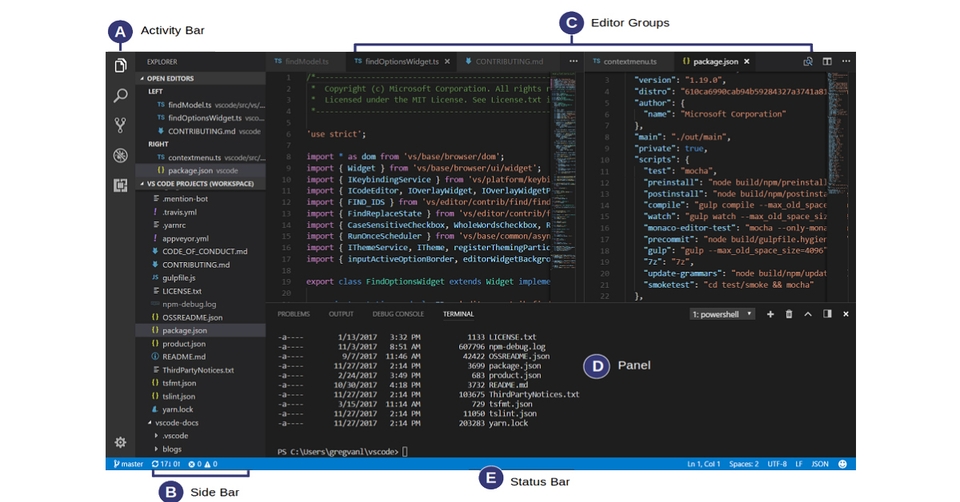Split the right editor with the split icon
The width and height of the screenshot is (960, 502).
pos(827,61)
